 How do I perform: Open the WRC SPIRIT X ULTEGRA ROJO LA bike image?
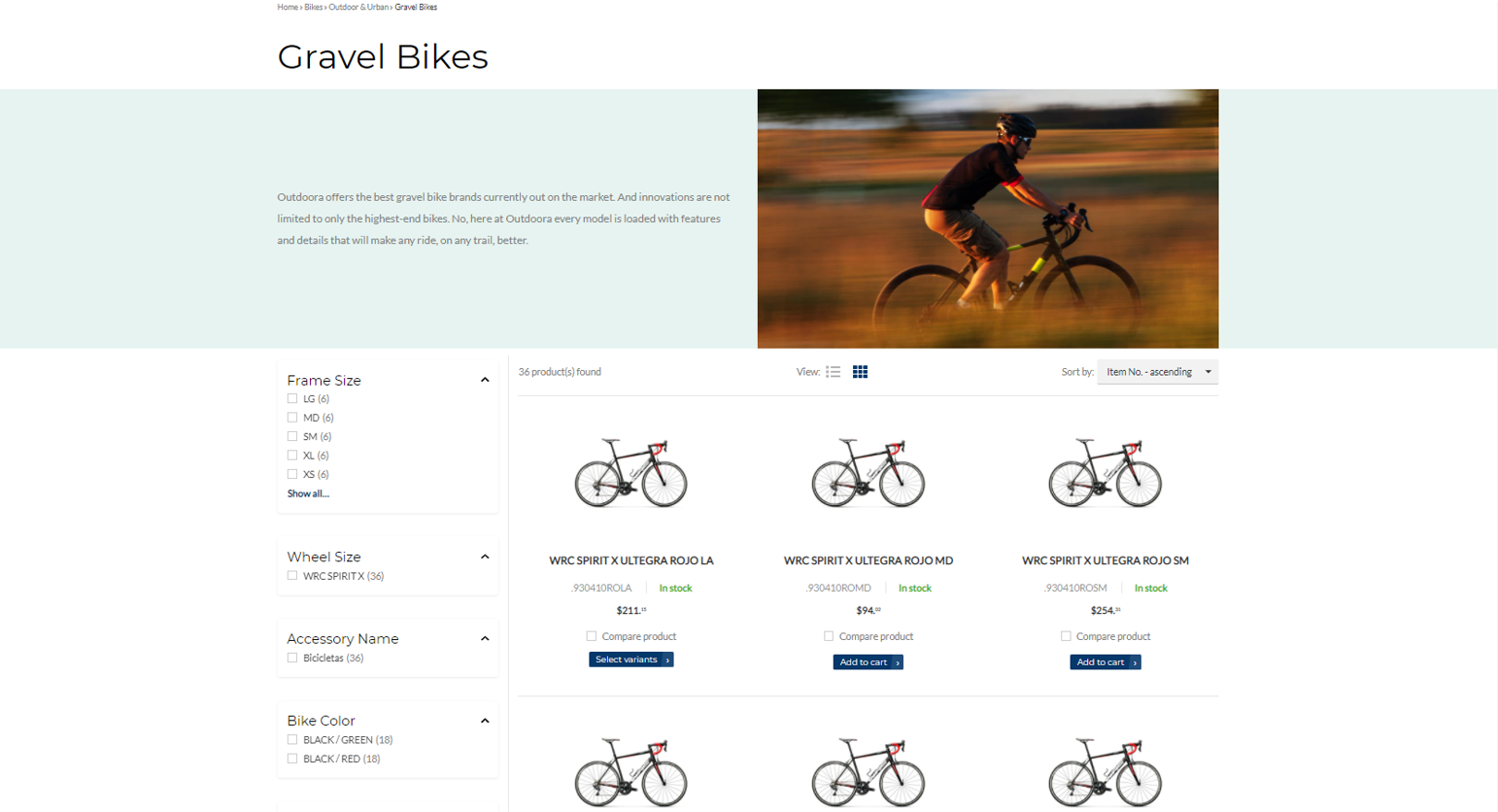pos(631,472)
